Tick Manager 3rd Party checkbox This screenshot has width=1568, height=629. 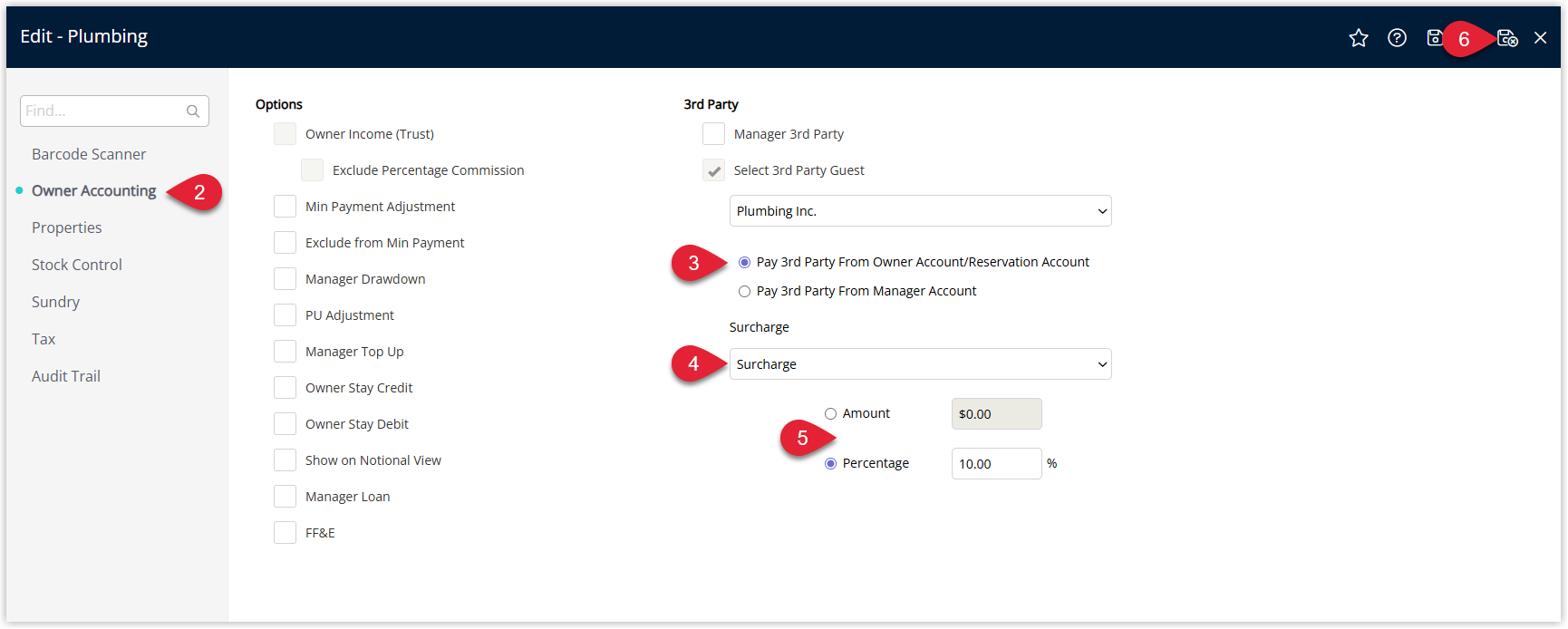[713, 134]
